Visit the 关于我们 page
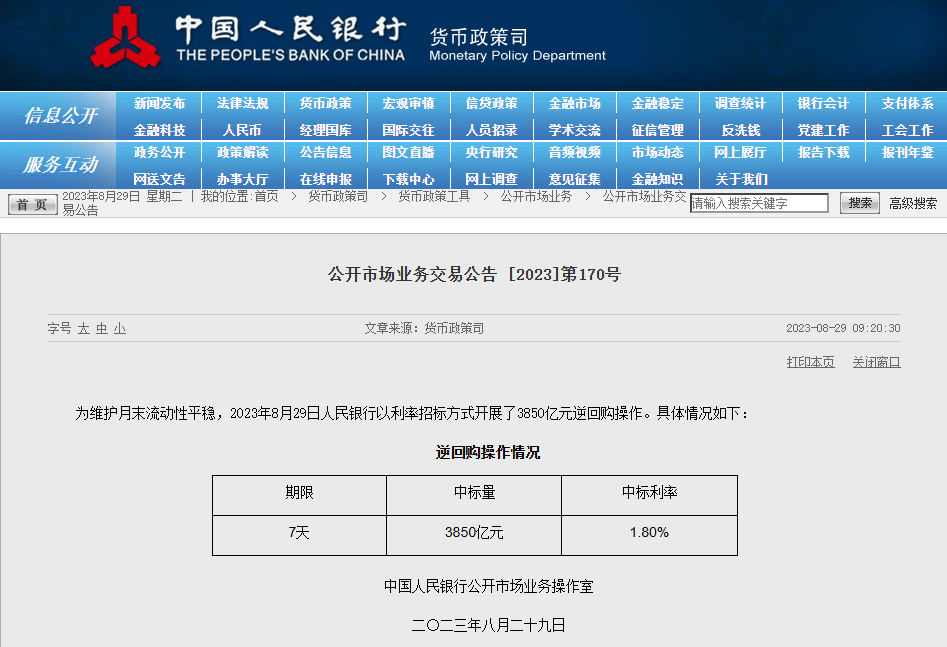 coord(740,179)
